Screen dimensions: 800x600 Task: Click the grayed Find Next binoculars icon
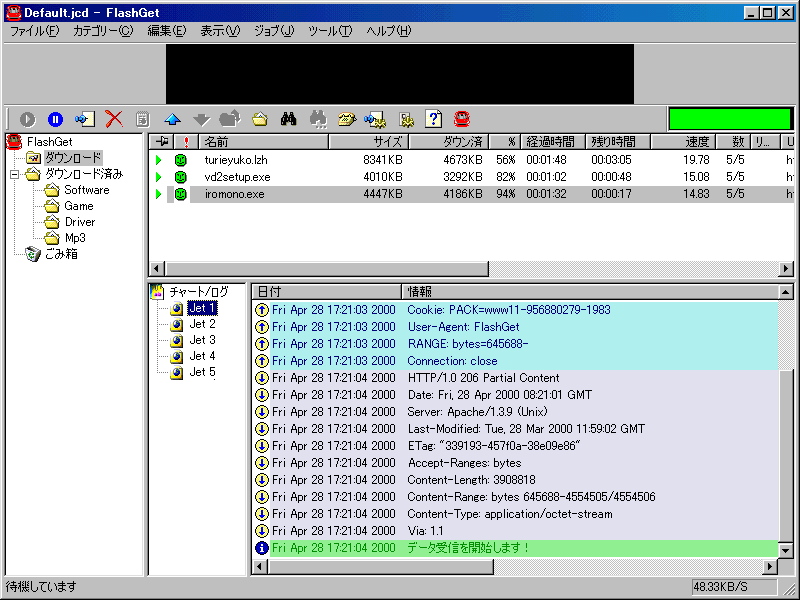[318, 119]
